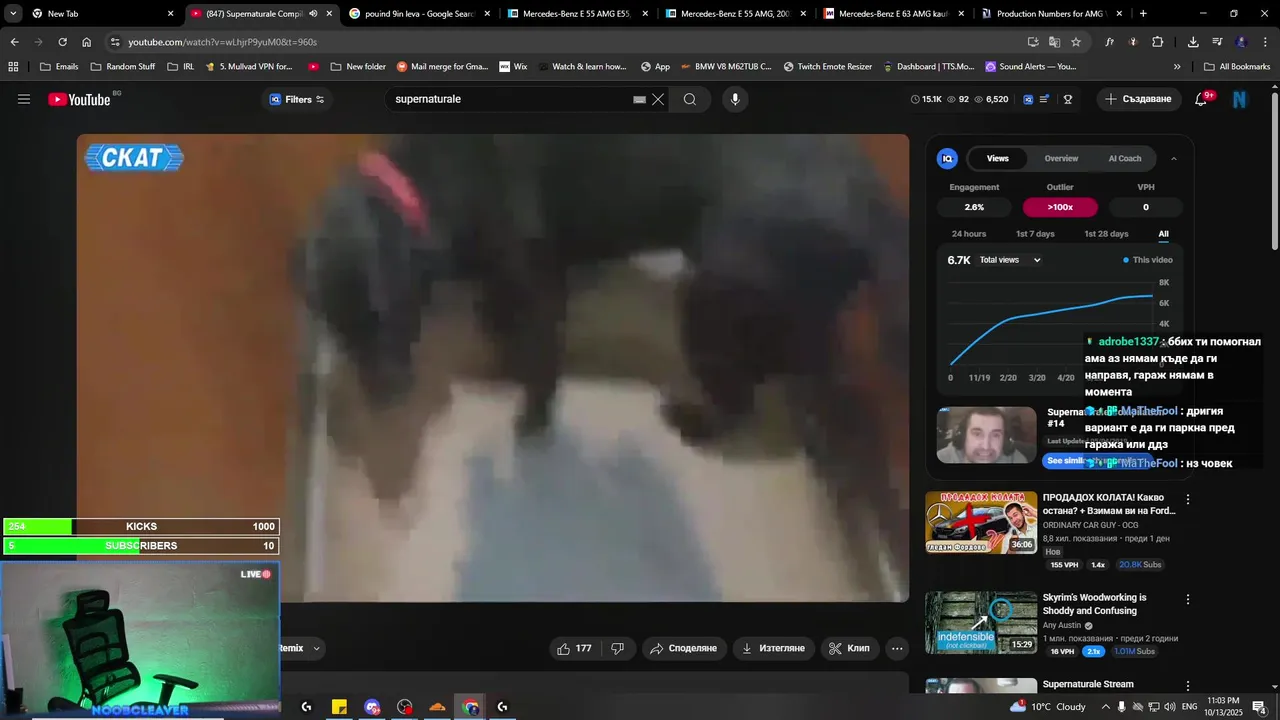Open the Twitch Emote Resizer bookmark
Screen dimensions: 1280x720
(x=829, y=67)
